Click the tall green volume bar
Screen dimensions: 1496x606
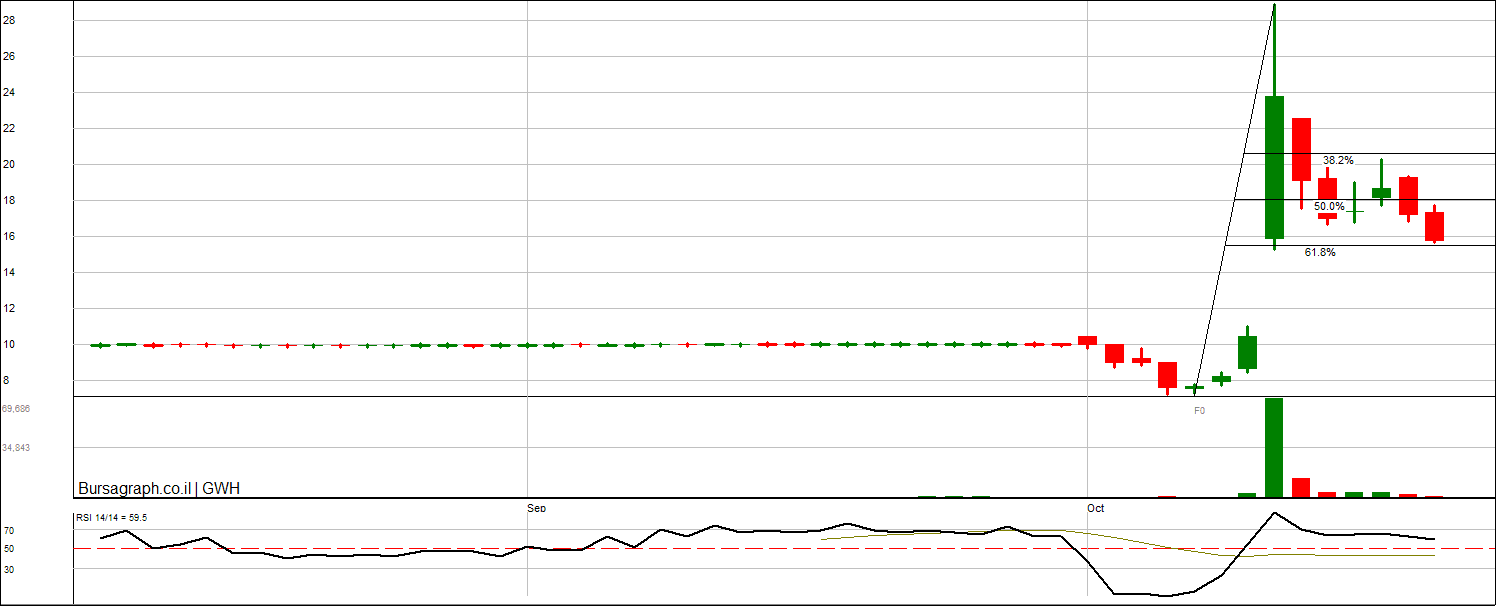pyautogui.click(x=1274, y=447)
